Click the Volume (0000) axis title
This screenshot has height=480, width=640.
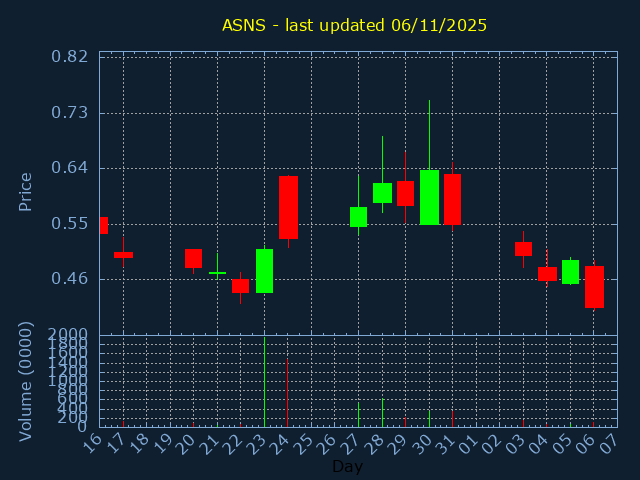click(x=25, y=381)
